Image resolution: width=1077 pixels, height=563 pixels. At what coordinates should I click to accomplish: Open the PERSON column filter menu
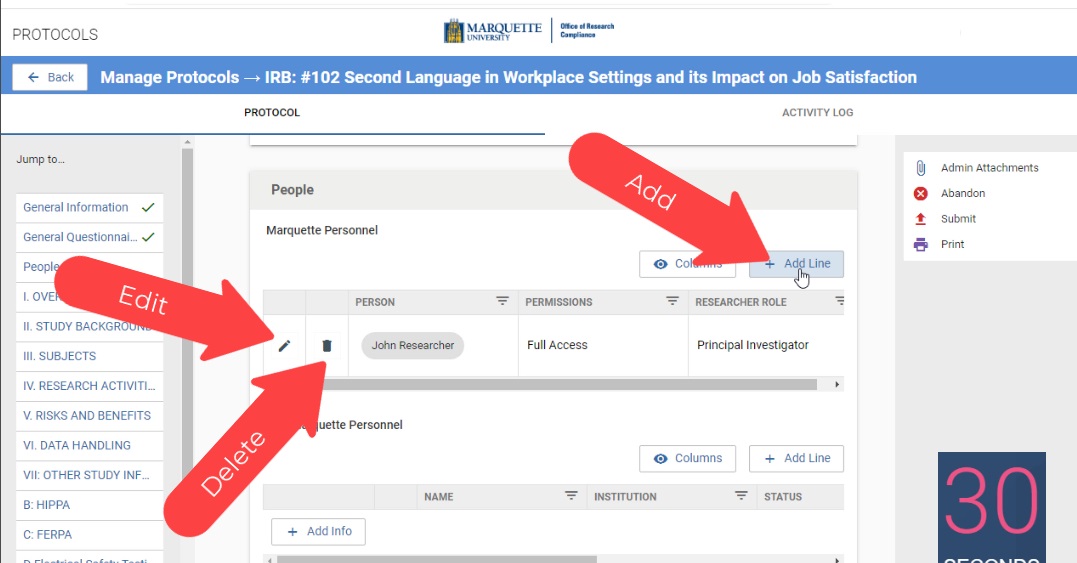tap(502, 302)
